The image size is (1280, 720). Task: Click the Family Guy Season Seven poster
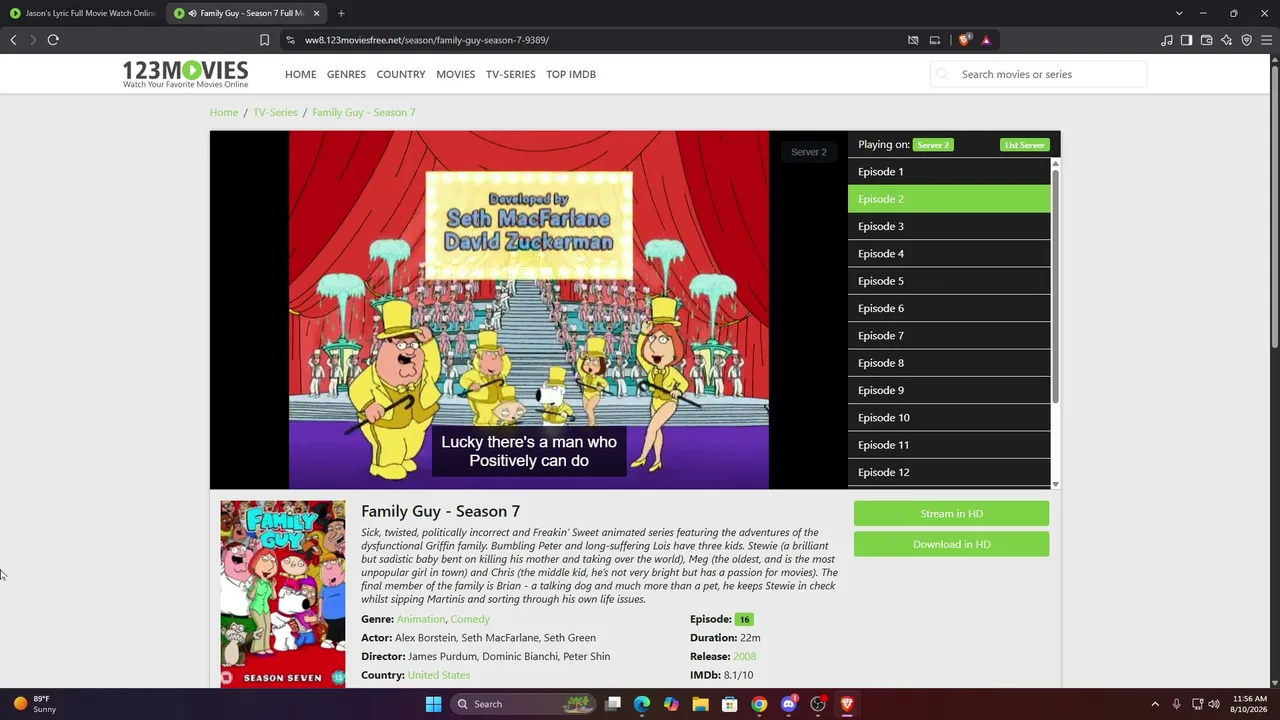(283, 594)
